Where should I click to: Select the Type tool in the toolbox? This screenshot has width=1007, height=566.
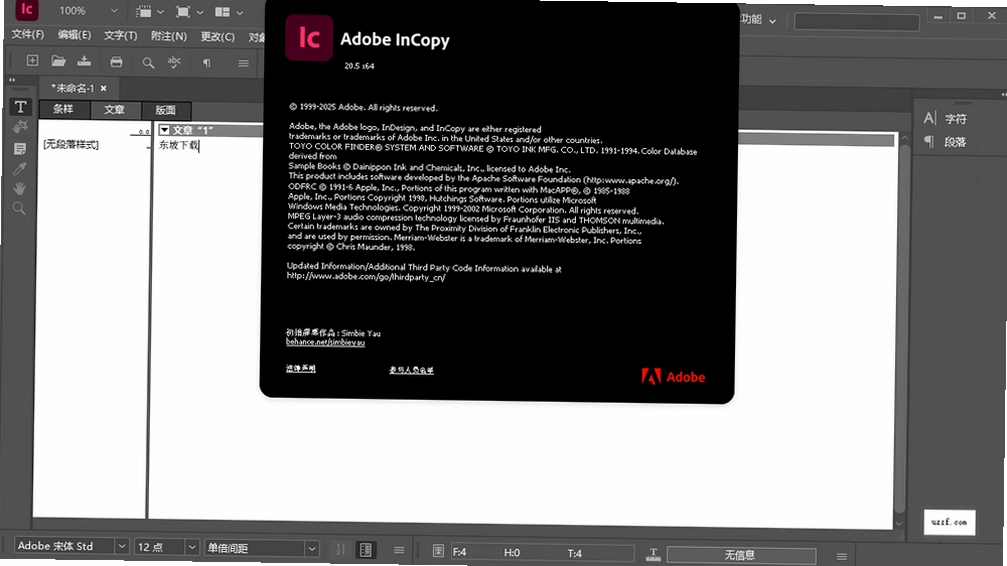21,107
